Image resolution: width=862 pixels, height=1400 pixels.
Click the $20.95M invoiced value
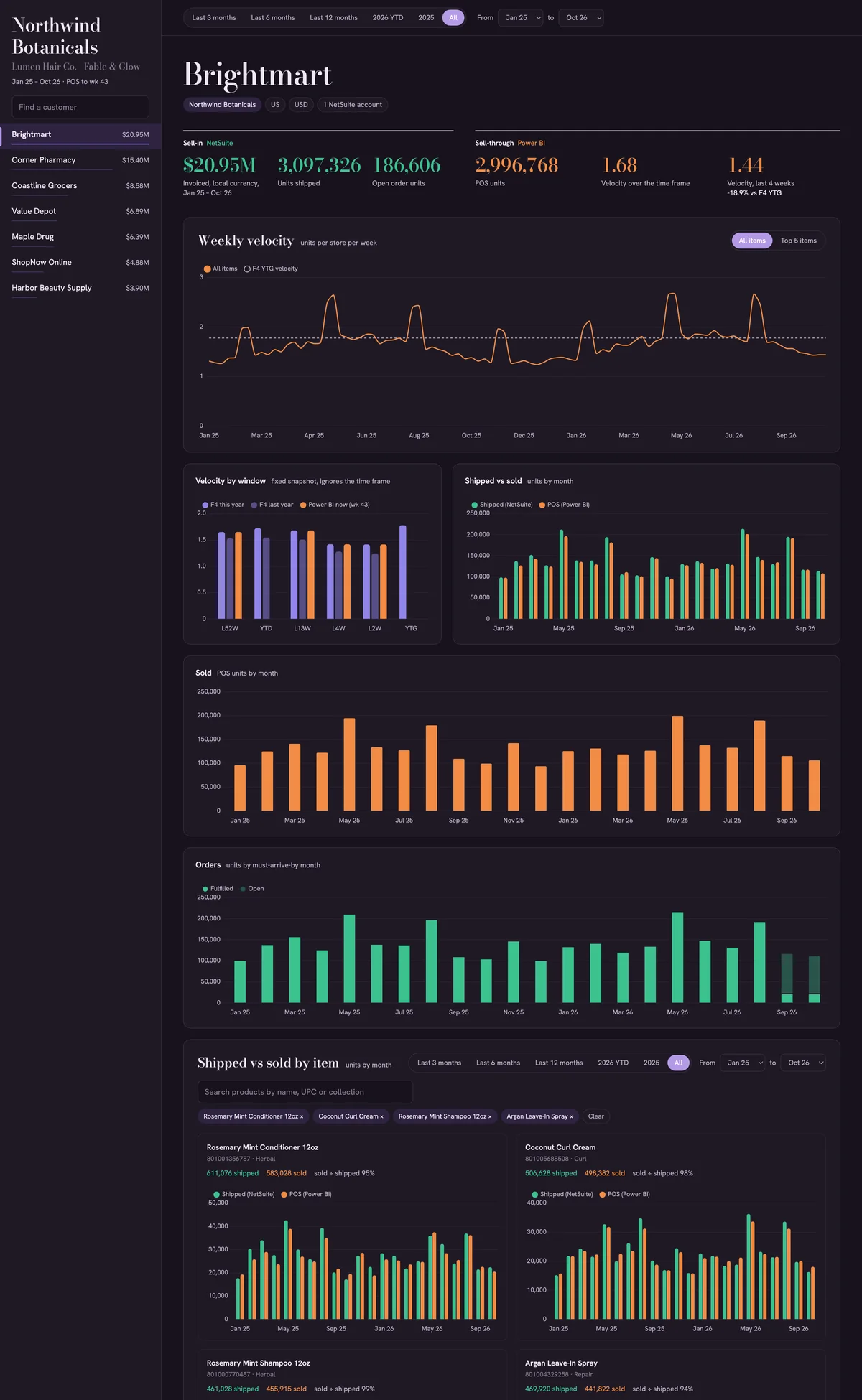point(219,165)
